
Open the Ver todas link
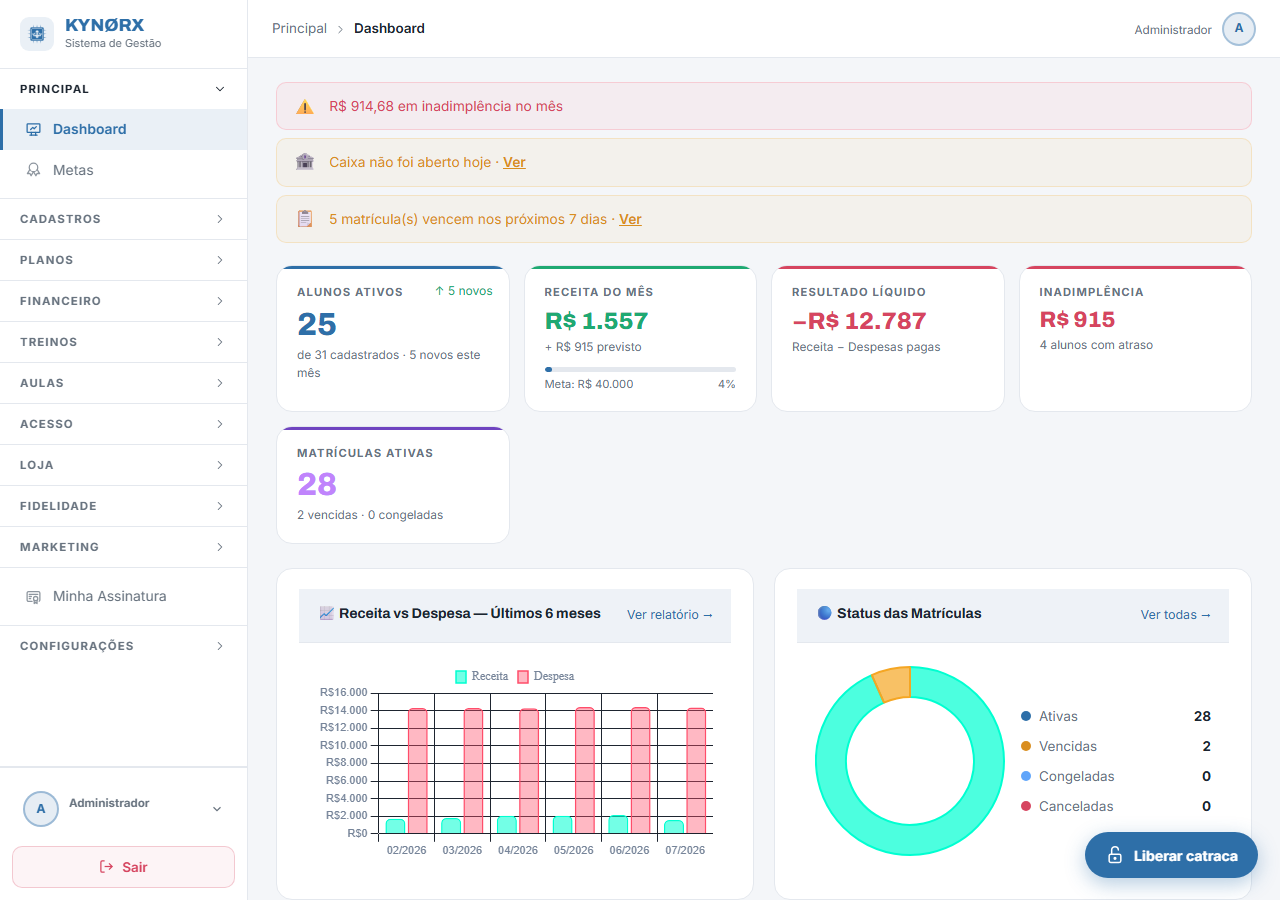pos(1176,615)
